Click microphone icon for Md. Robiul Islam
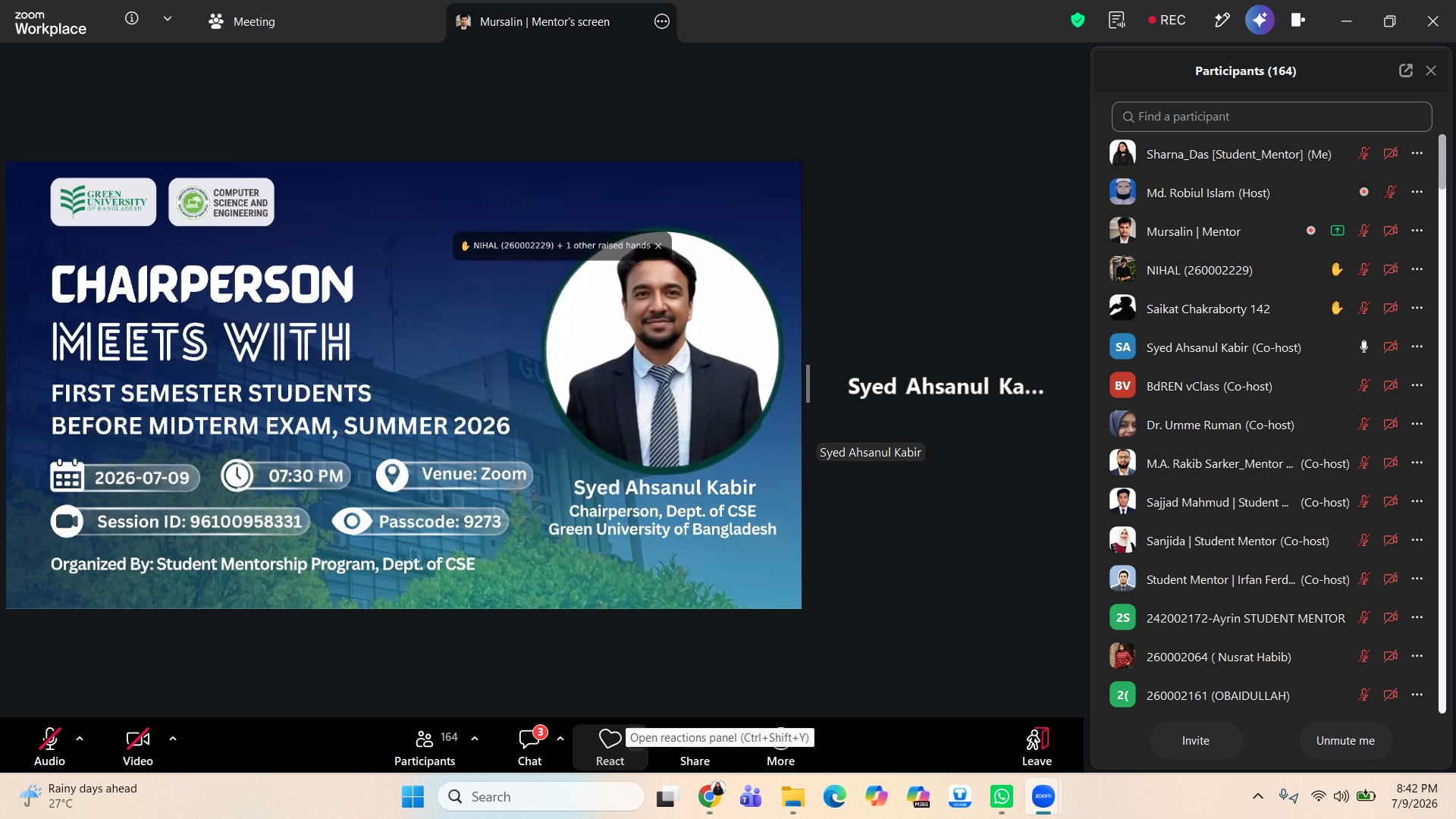Viewport: 1456px width, 819px height. coord(1390,193)
